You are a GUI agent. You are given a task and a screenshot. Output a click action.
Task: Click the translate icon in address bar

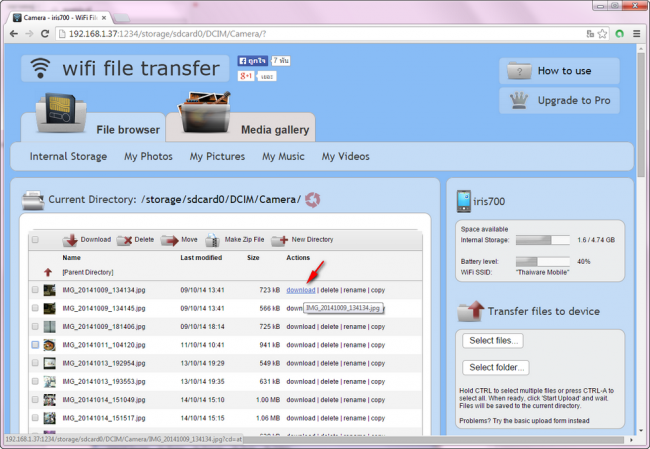(590, 34)
